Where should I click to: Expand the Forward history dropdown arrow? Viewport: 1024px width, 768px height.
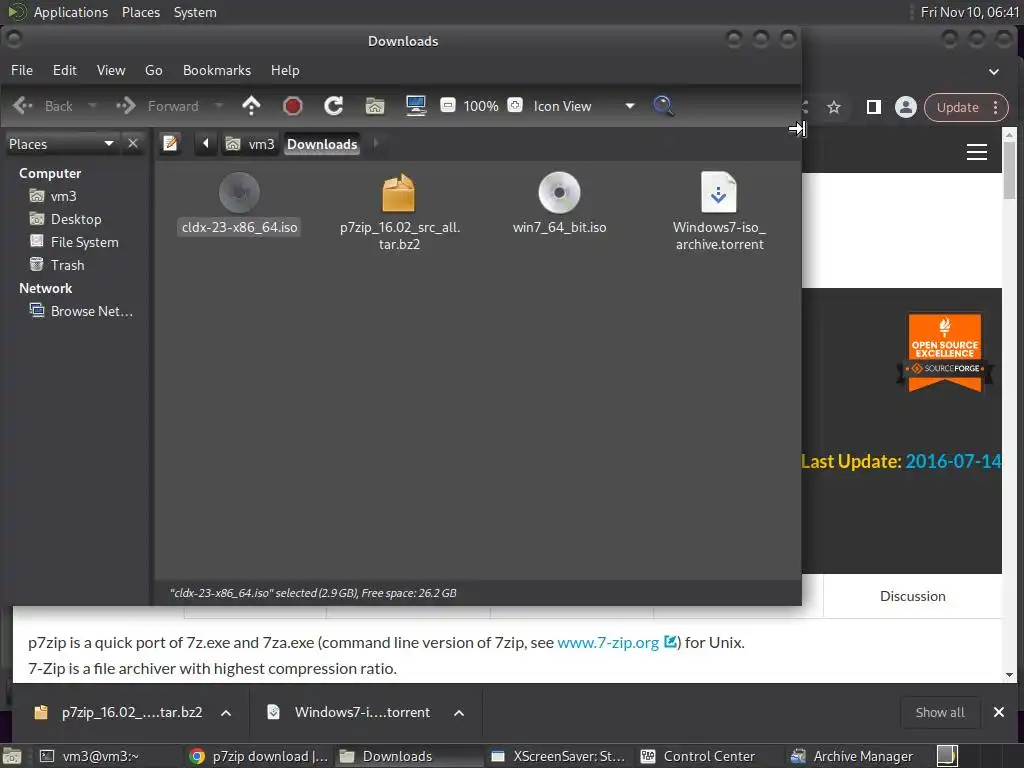click(219, 106)
